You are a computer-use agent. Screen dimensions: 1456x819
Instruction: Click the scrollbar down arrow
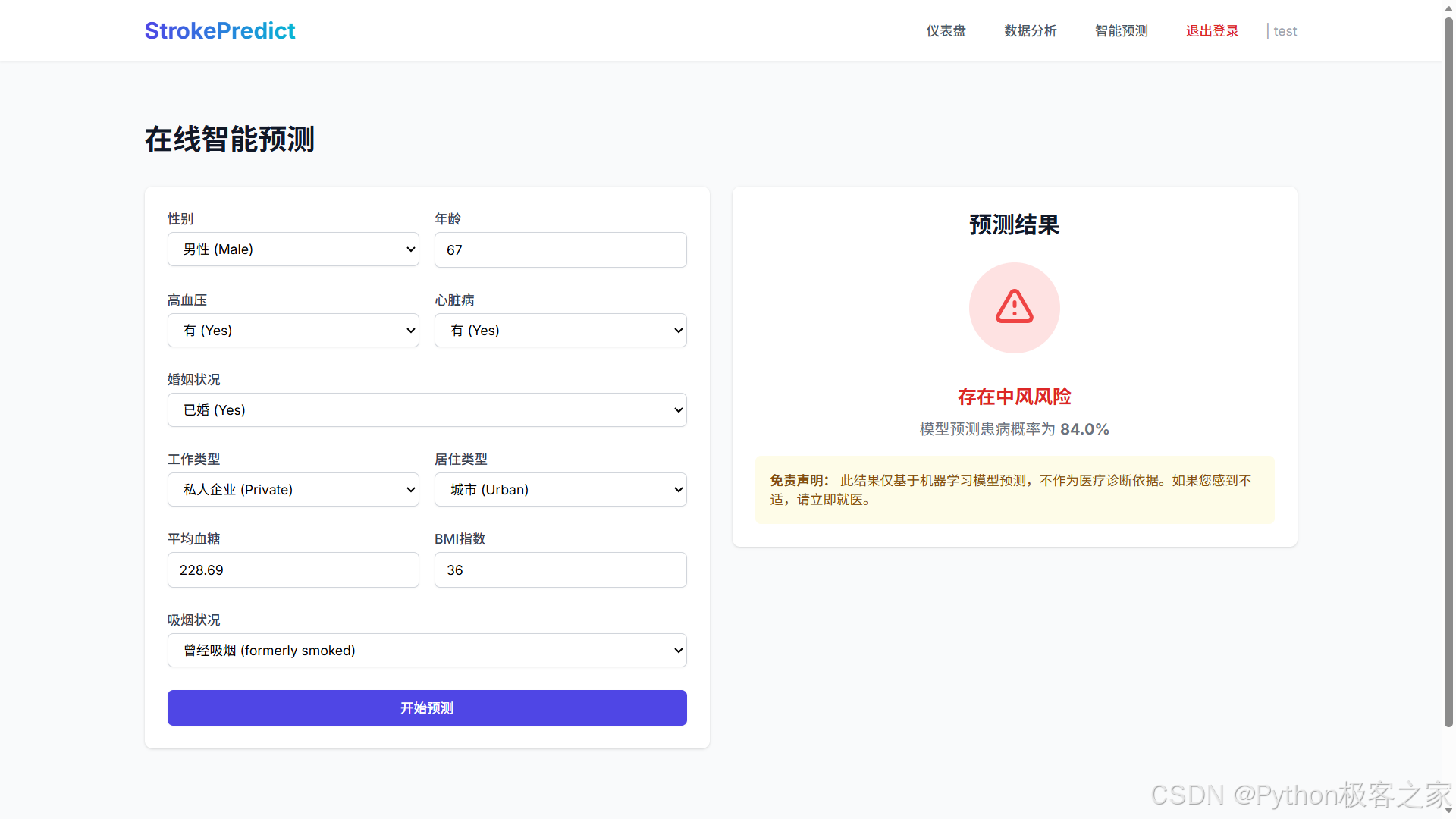coord(1448,810)
